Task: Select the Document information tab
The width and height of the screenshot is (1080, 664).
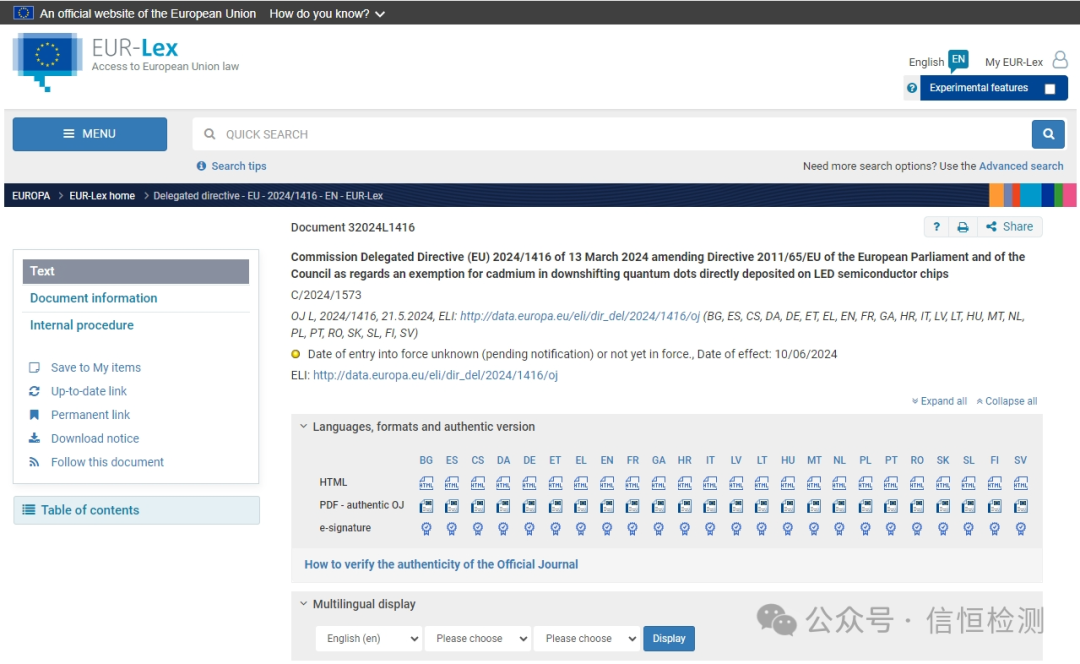Action: [94, 298]
